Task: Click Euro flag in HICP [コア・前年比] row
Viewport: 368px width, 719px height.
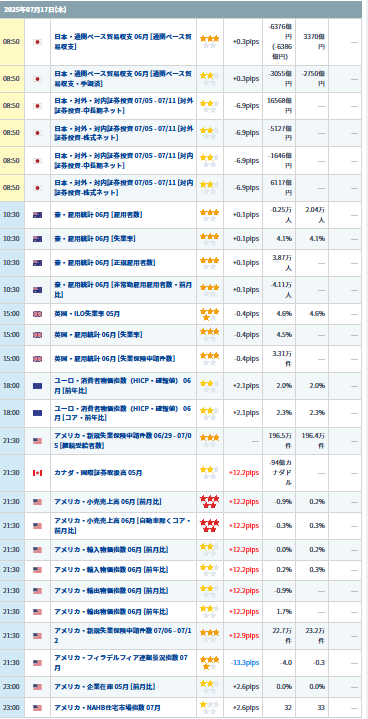Action: coord(38,413)
